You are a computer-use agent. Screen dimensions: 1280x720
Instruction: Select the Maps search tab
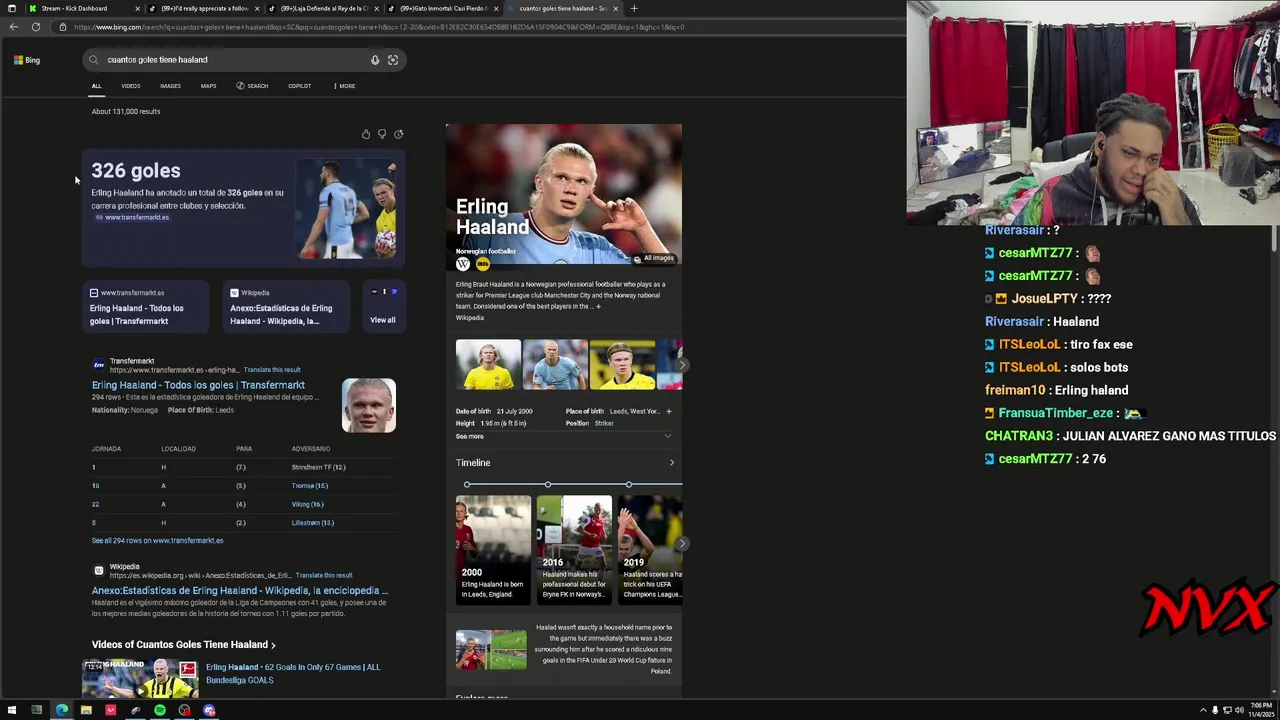coord(208,86)
